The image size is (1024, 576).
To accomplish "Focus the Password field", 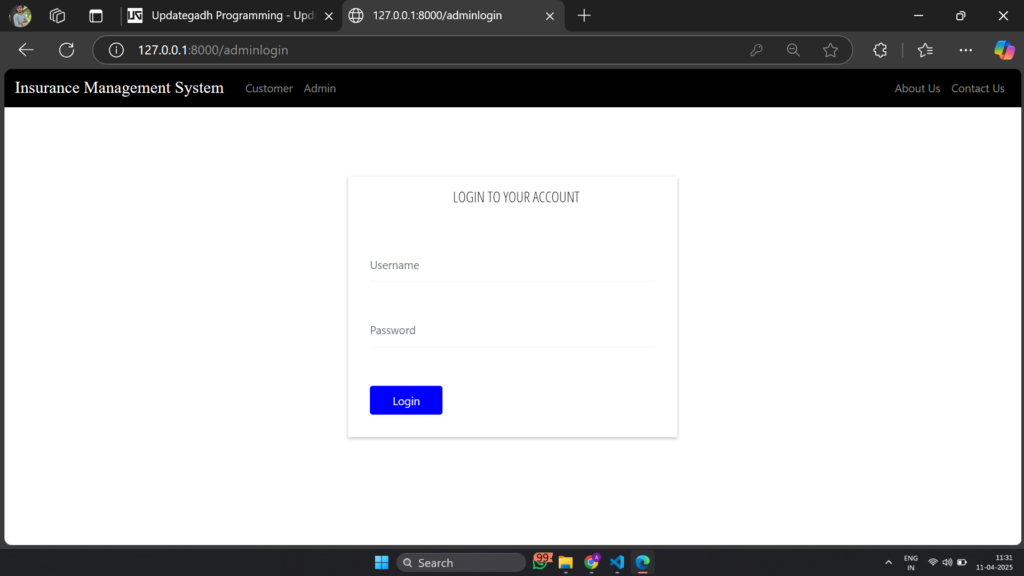I will tap(512, 331).
